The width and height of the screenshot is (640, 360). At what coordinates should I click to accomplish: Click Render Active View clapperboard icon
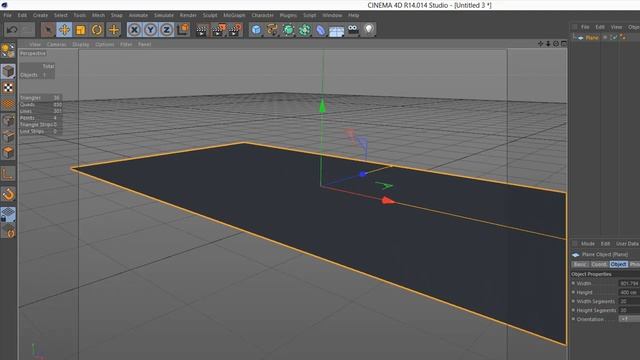coord(202,30)
